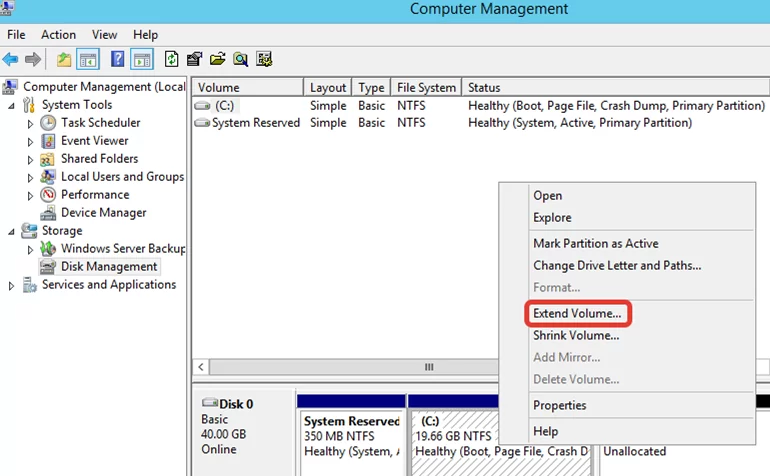Open the File menu

[x=16, y=35]
